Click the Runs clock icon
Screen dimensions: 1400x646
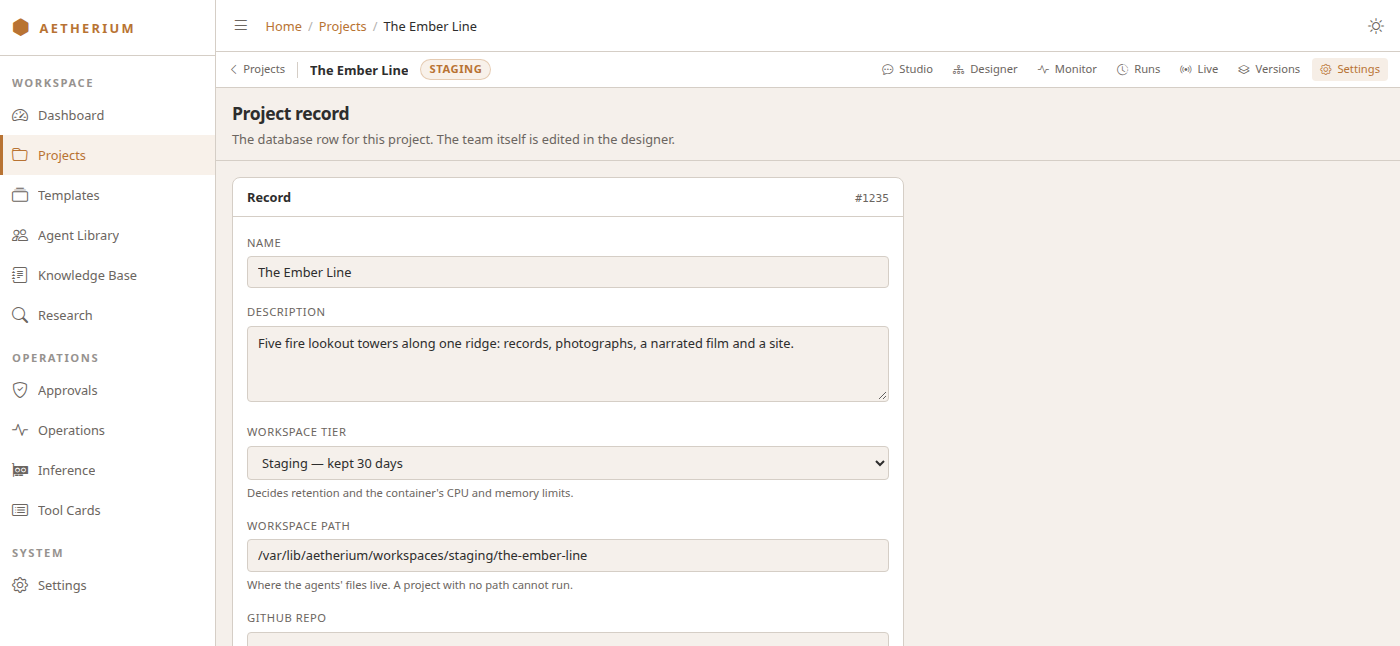[1123, 70]
